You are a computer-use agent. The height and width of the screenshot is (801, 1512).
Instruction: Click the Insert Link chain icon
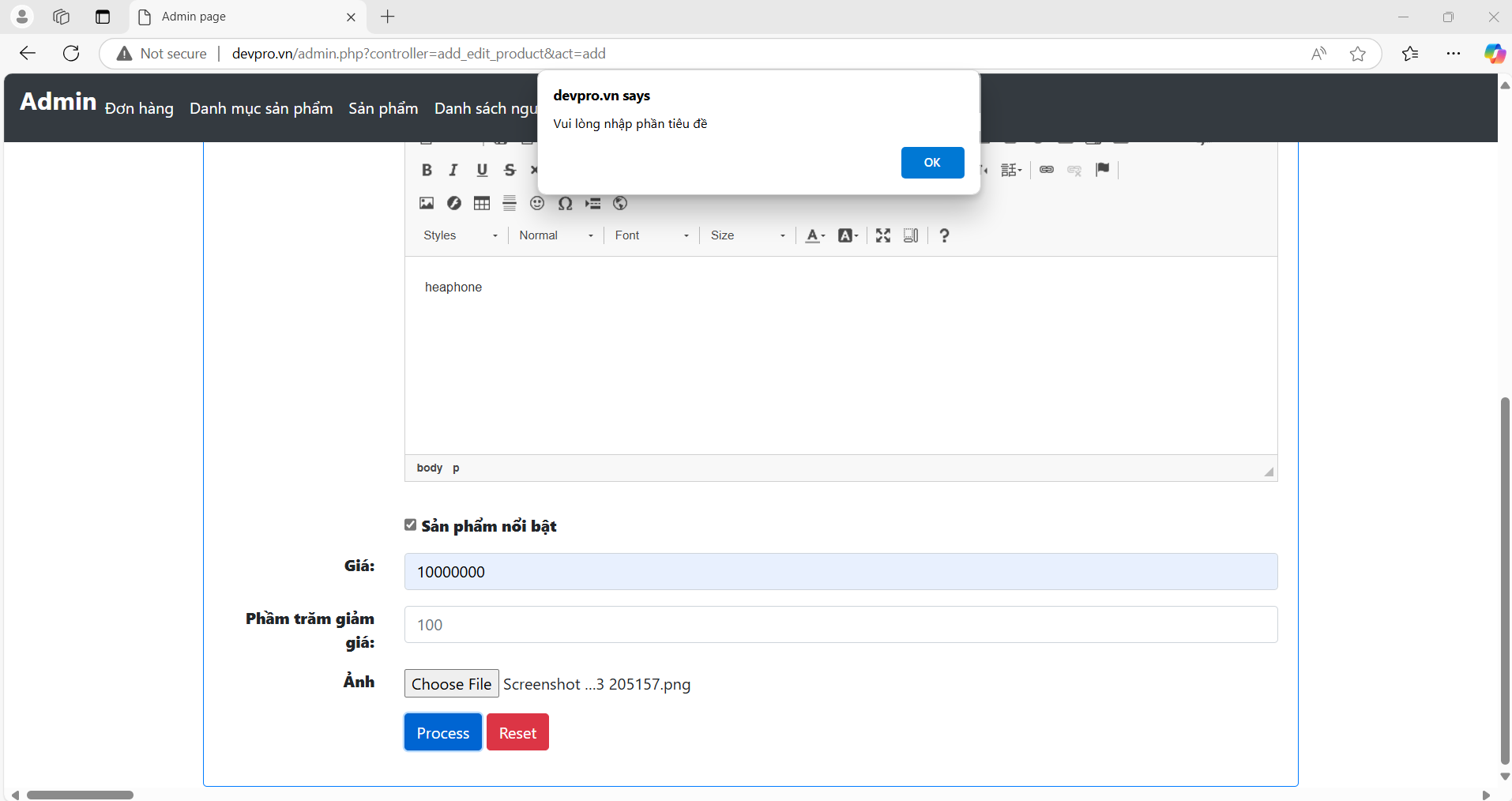click(1047, 170)
